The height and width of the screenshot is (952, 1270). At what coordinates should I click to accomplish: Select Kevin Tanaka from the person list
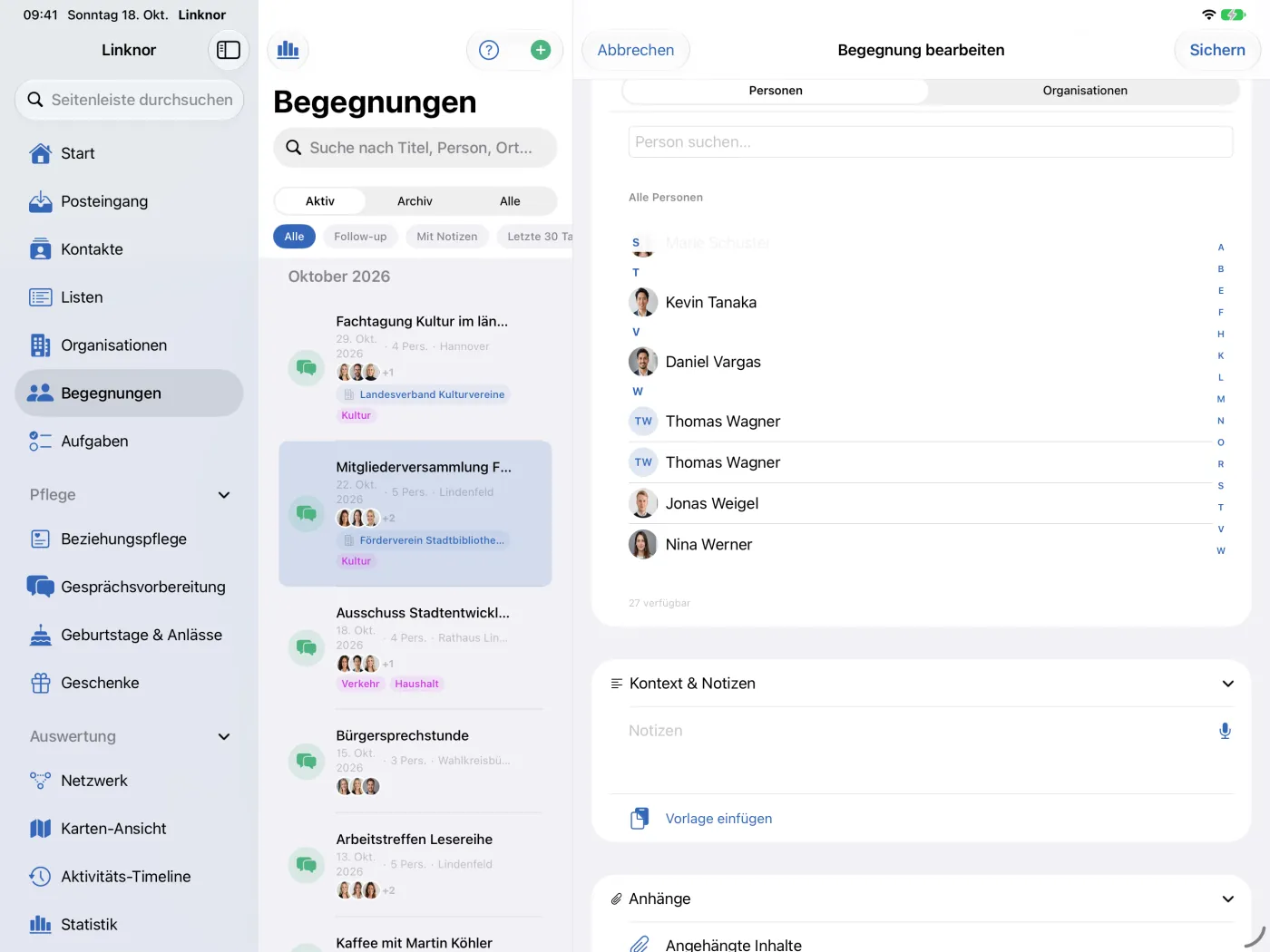click(920, 302)
